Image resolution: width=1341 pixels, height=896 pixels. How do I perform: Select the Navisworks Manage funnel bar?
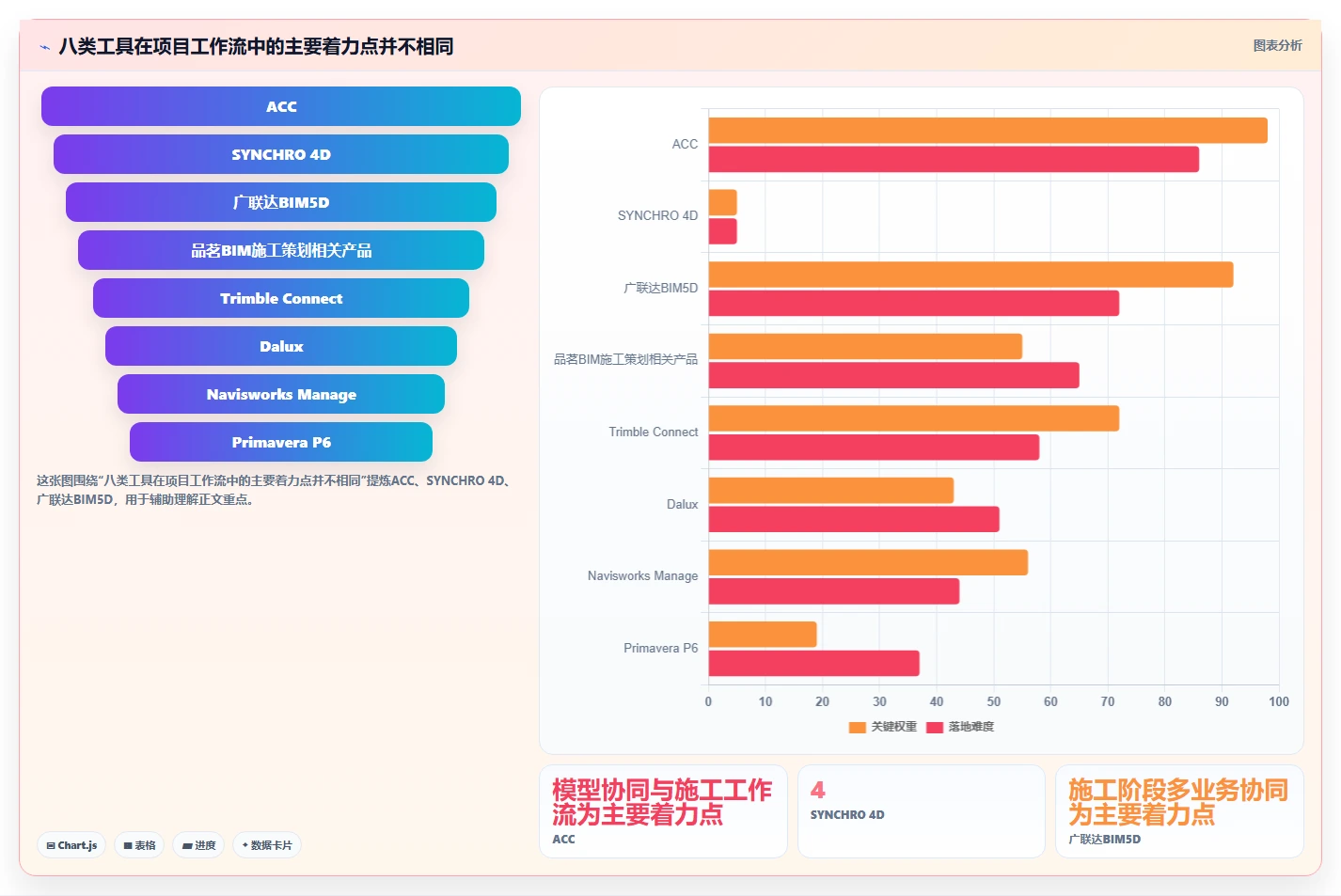pyautogui.click(x=281, y=394)
